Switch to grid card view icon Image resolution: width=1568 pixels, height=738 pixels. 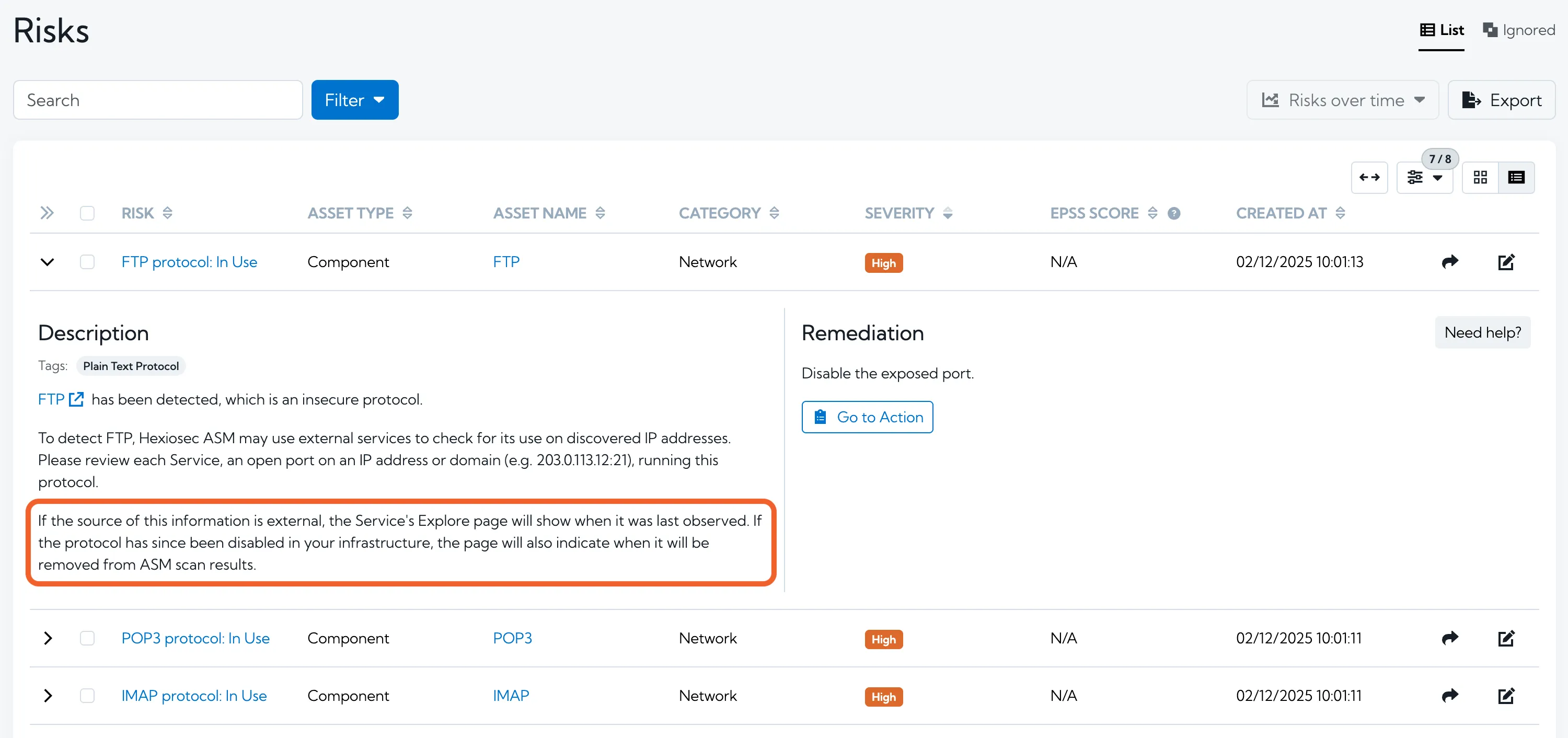[x=1480, y=177]
